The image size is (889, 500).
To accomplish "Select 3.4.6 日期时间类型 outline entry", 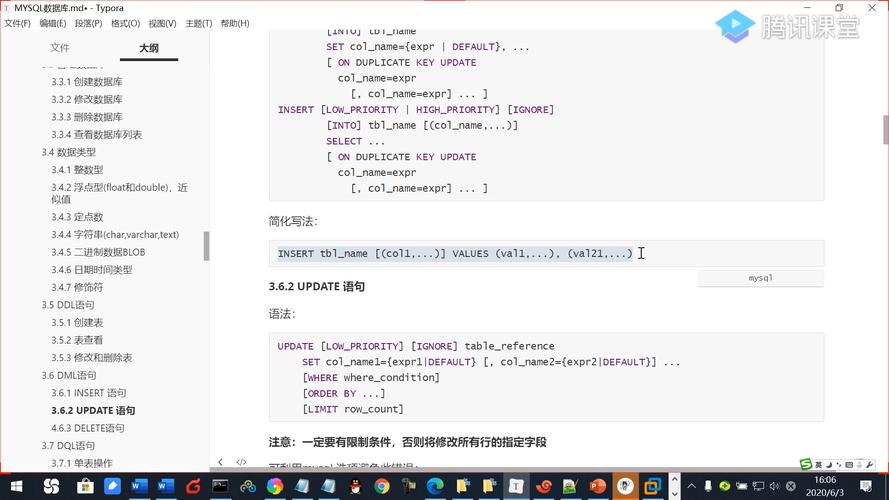I will tap(92, 269).
